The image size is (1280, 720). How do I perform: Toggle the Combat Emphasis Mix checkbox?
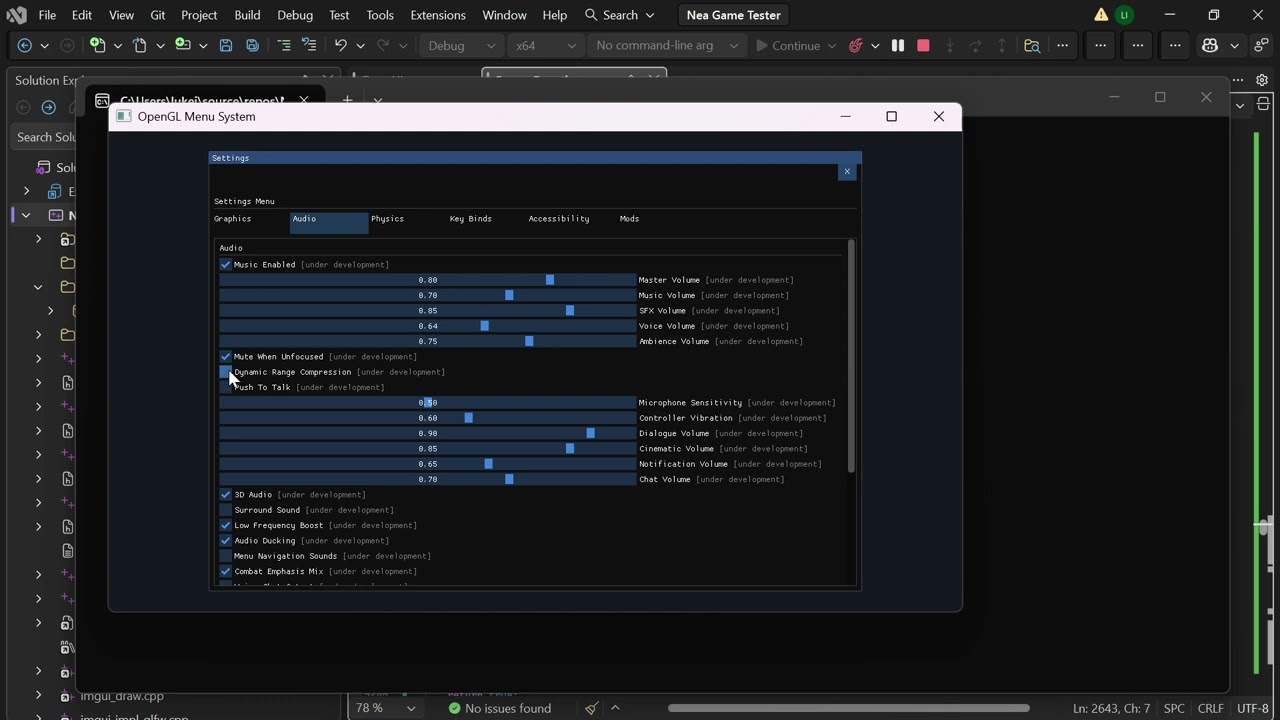click(225, 572)
